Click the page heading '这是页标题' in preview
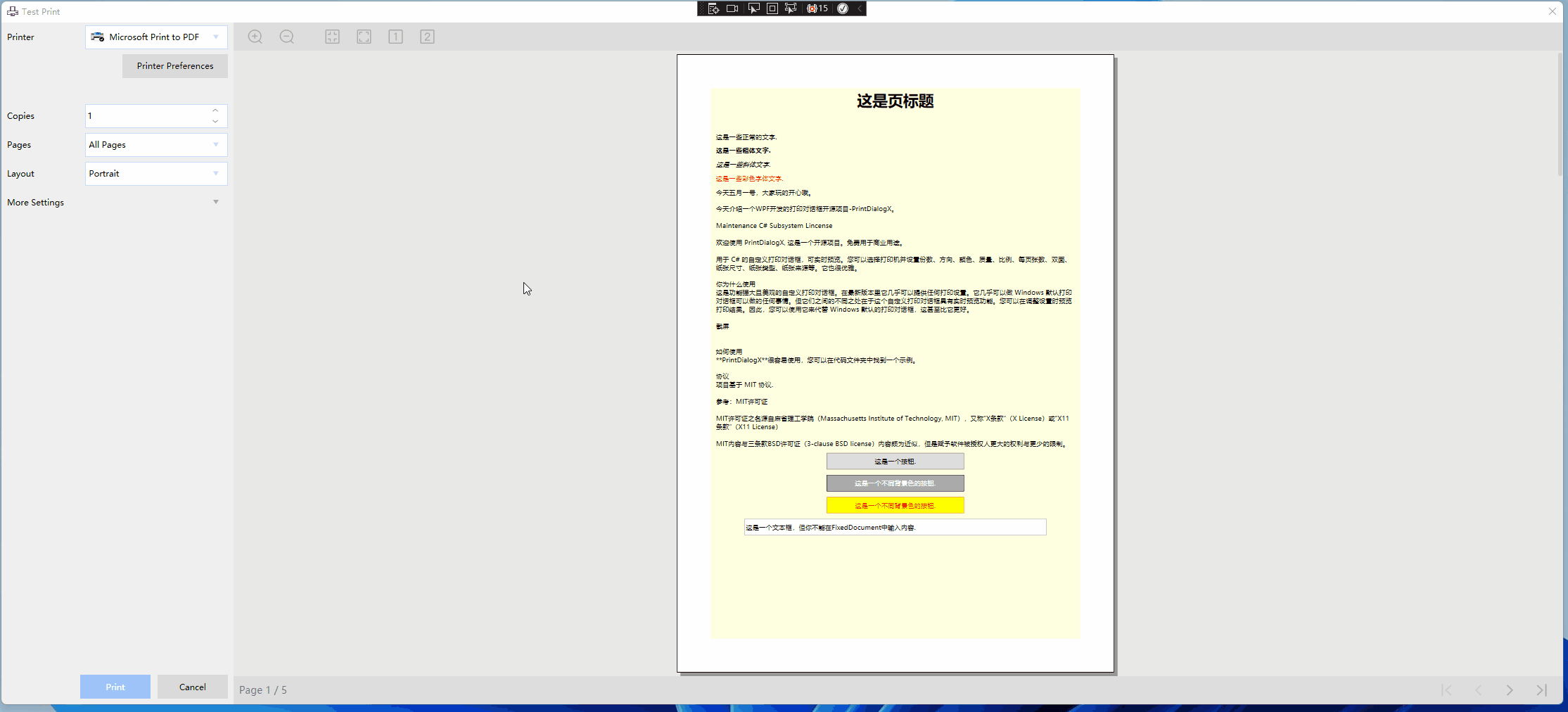Image resolution: width=1568 pixels, height=712 pixels. (895, 101)
